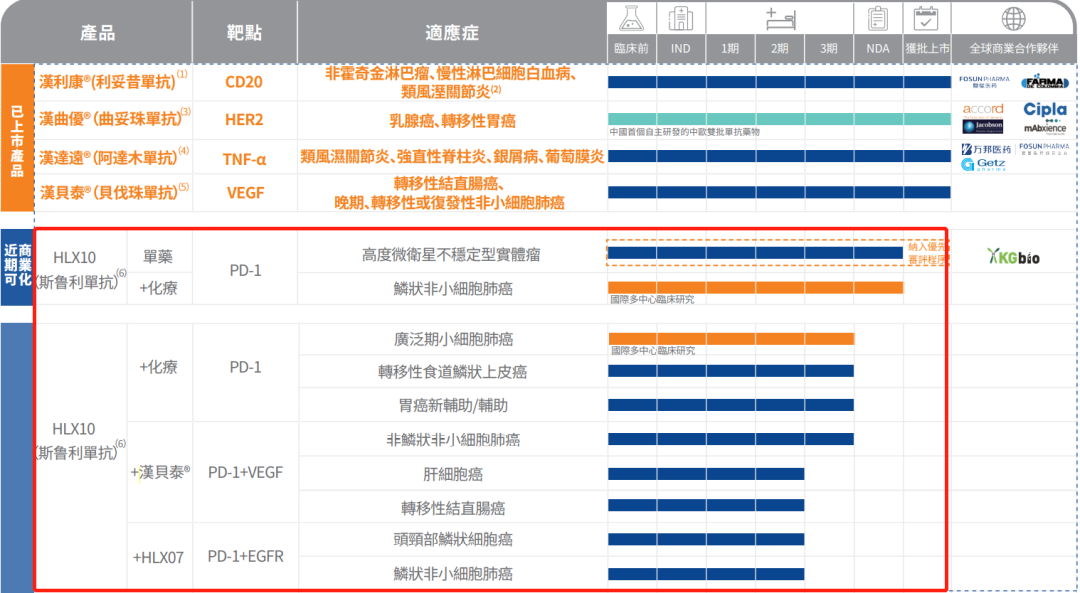Click the FARMA de Colombia logo
The height and width of the screenshot is (593, 1080).
1045,82
